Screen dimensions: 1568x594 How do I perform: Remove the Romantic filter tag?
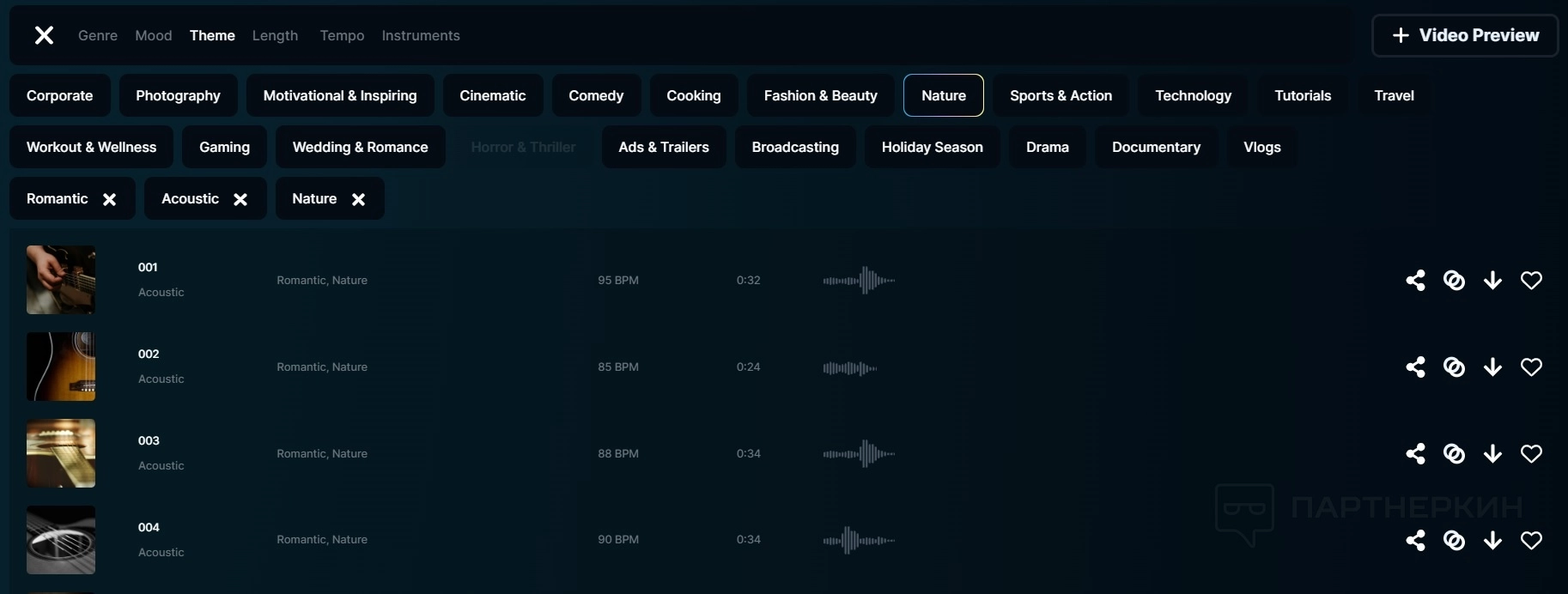109,199
